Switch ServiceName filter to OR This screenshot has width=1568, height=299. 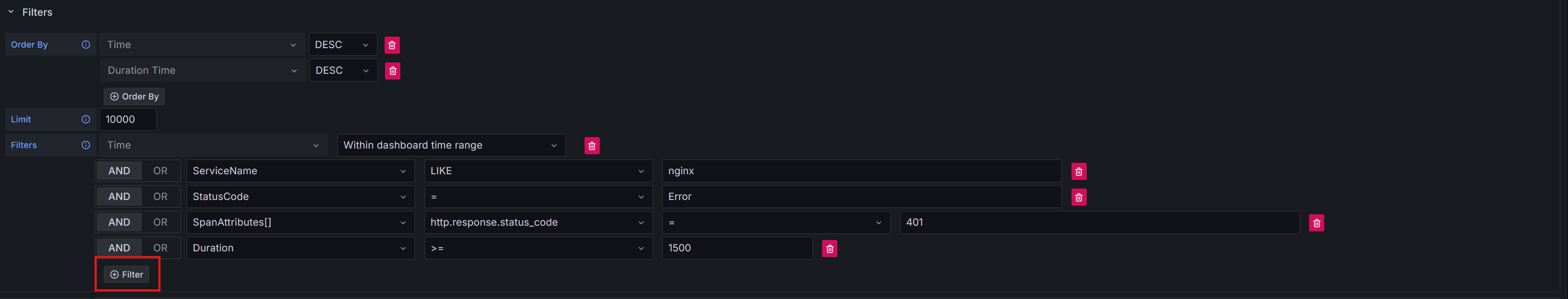click(x=160, y=171)
